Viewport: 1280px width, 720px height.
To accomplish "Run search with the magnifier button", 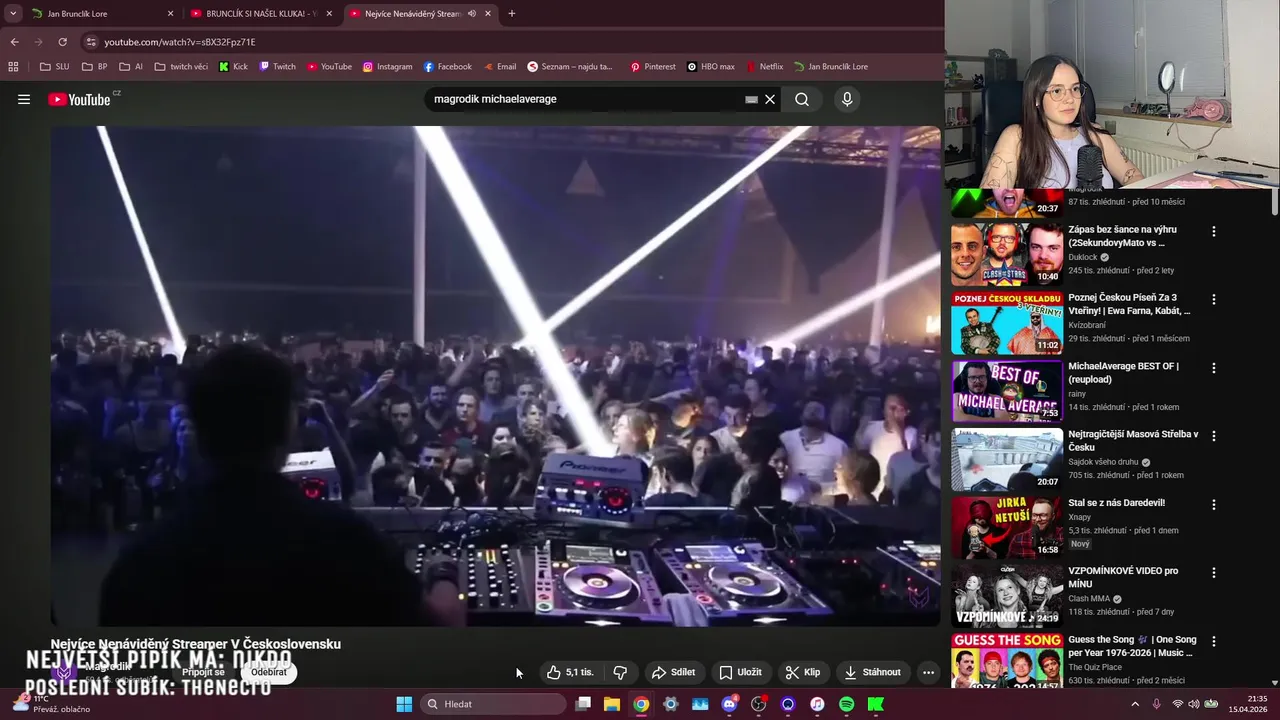I will [802, 99].
